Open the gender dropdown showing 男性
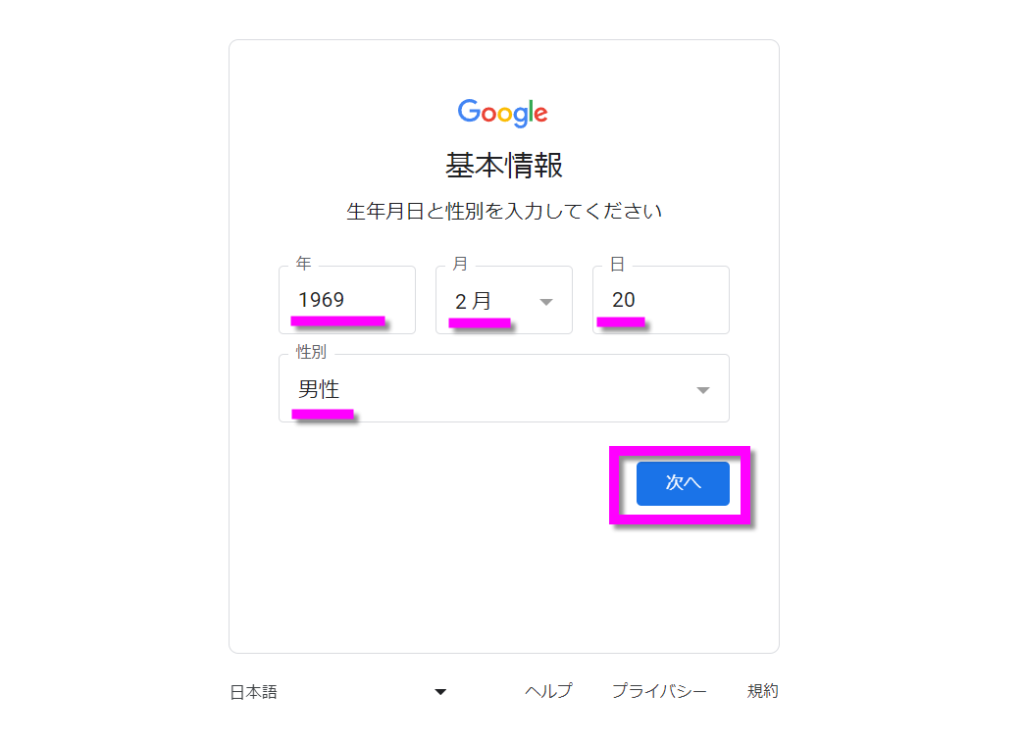Image resolution: width=1024 pixels, height=743 pixels. (504, 388)
